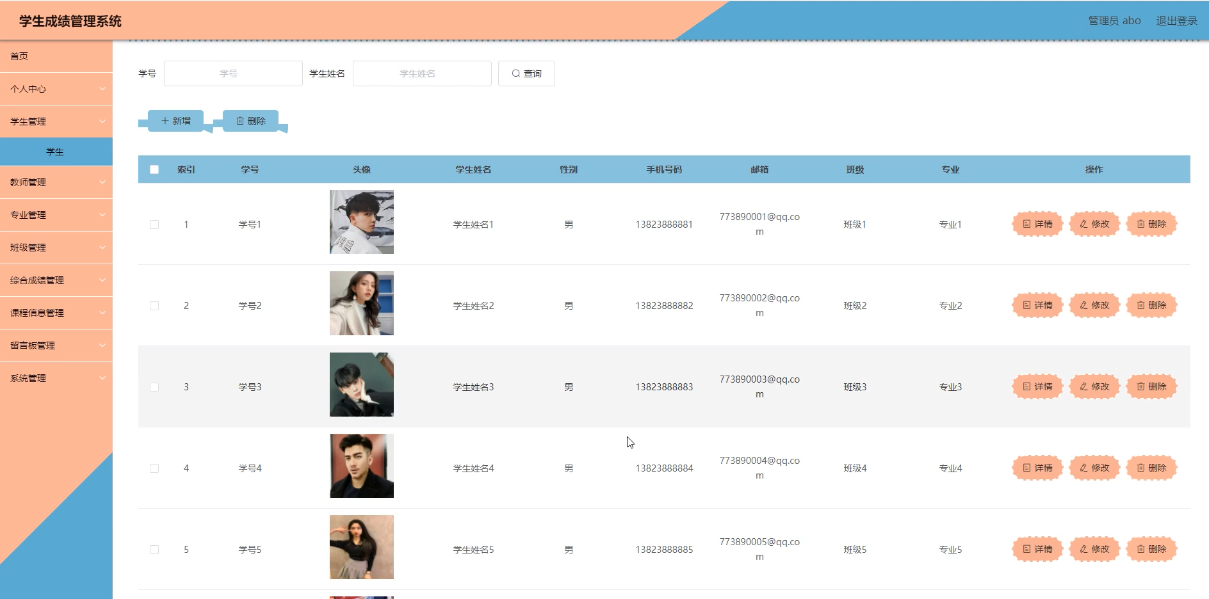Open avatar photo of 学生姓名2
Screen dimensions: 1209x599
pyautogui.click(x=362, y=303)
